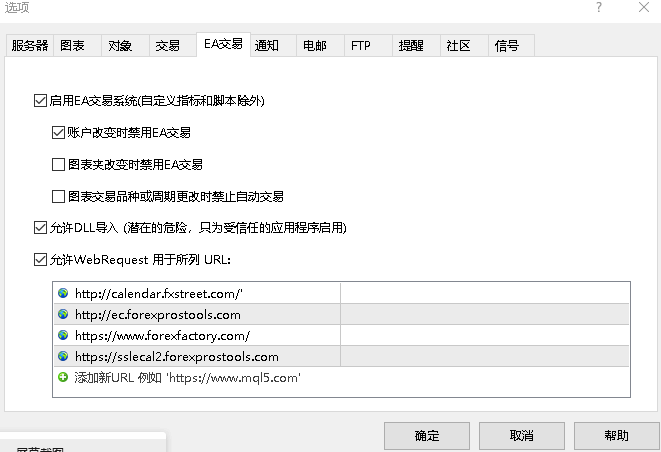Screen dimensions: 661x452
Task: Open the 图表 tab
Action: point(78,46)
